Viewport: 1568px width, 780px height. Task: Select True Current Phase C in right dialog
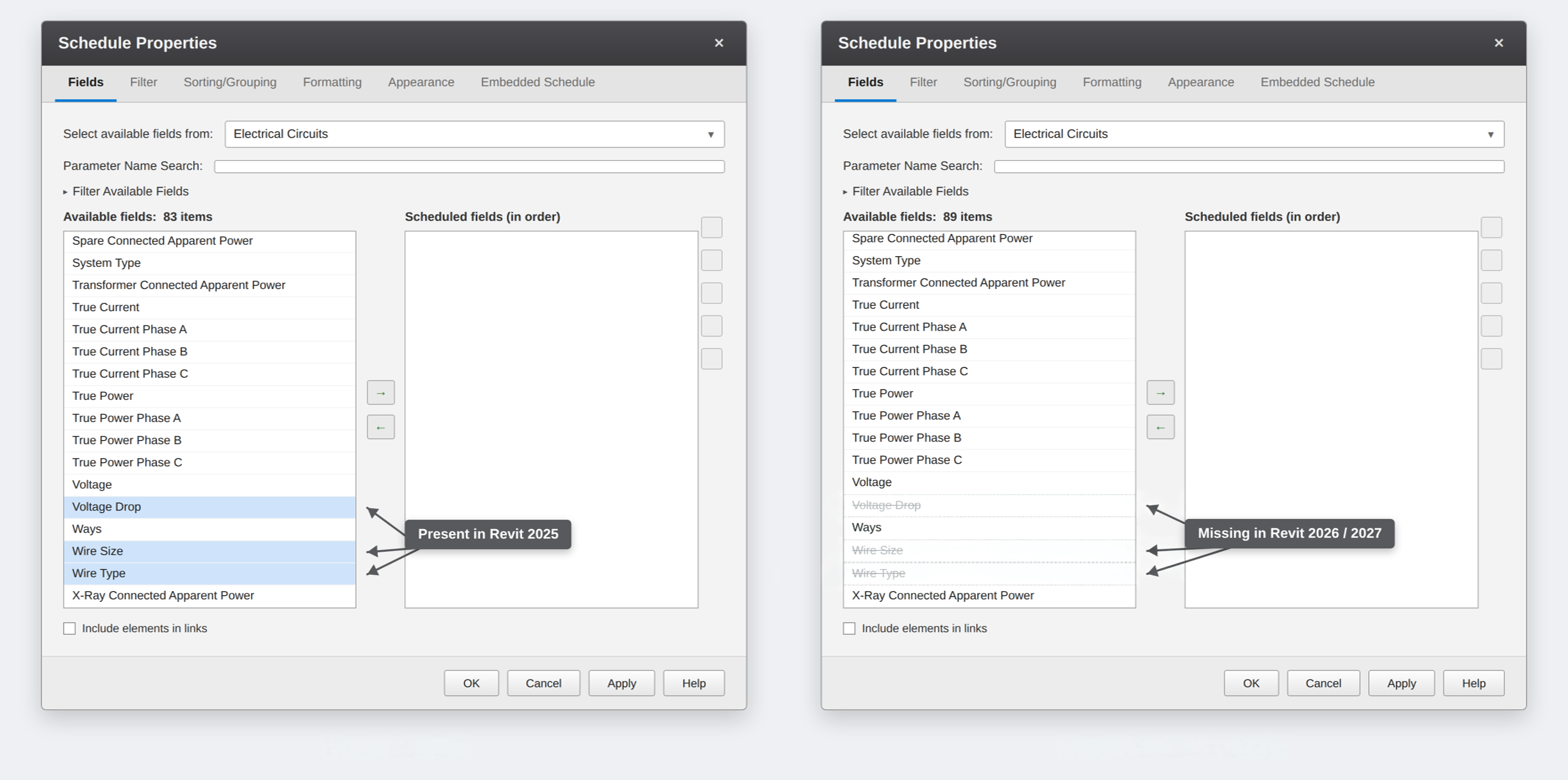point(989,372)
